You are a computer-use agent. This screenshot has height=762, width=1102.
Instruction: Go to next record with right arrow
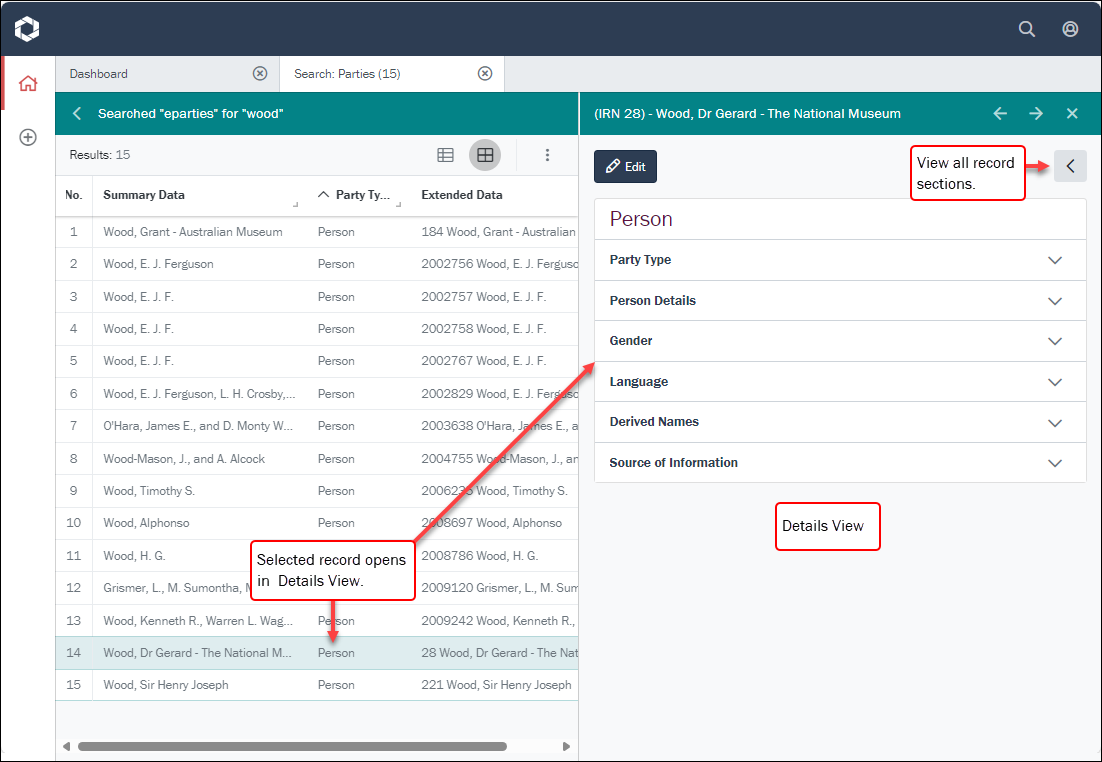pyautogui.click(x=1036, y=114)
